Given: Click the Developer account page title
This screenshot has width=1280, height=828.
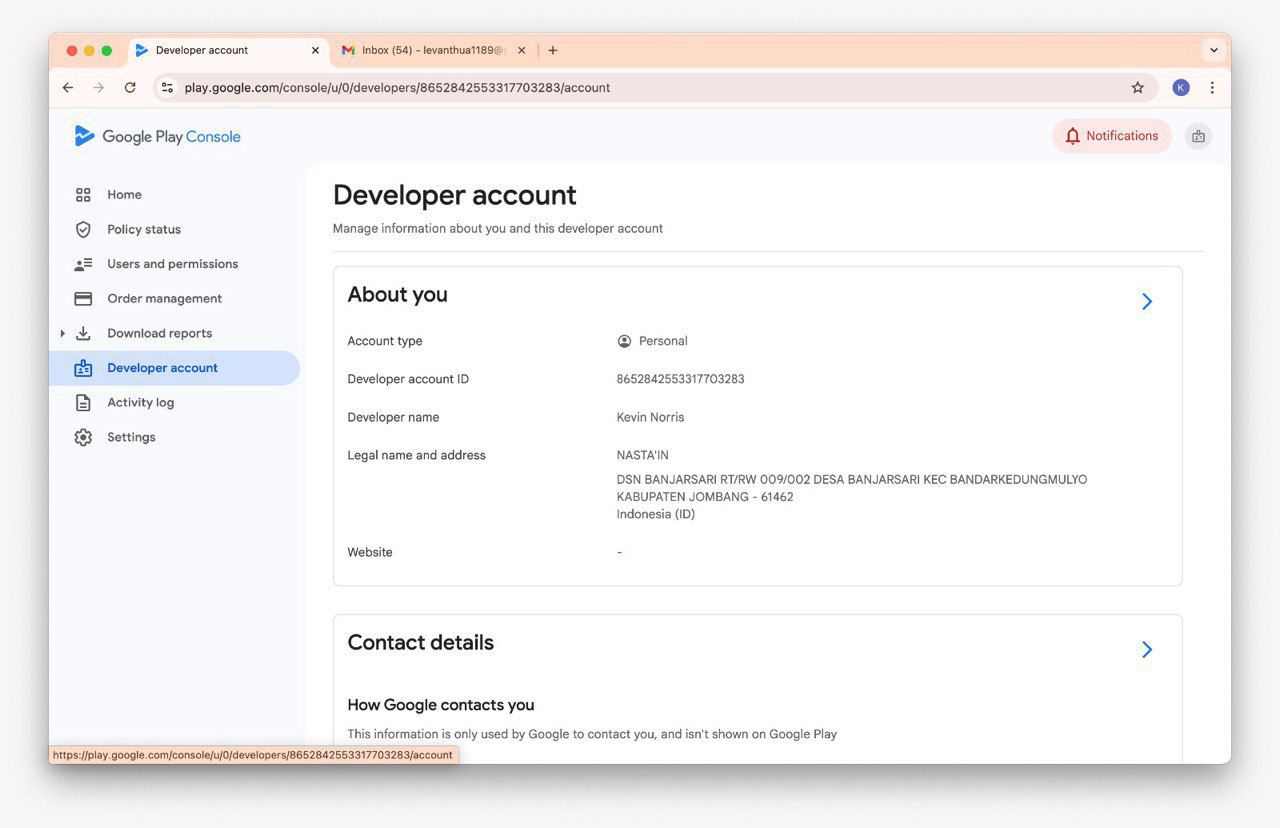Looking at the screenshot, I should (x=455, y=195).
